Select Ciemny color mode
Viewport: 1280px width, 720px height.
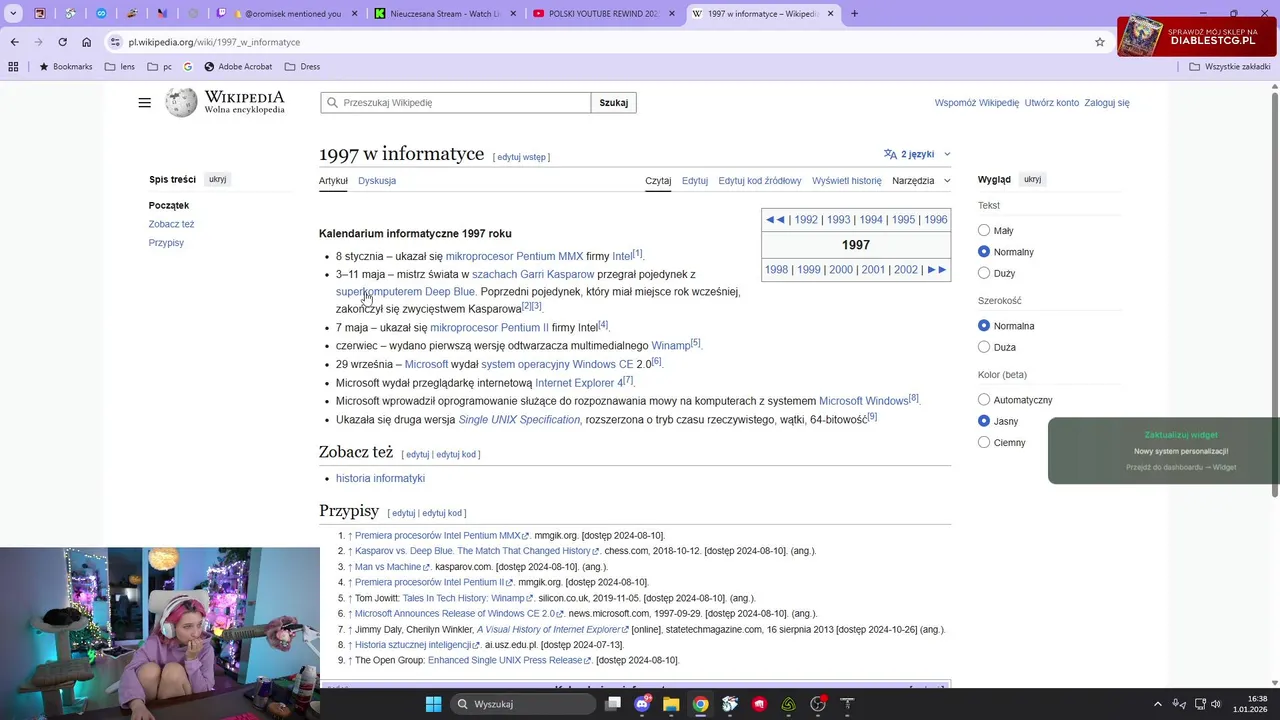click(984, 442)
